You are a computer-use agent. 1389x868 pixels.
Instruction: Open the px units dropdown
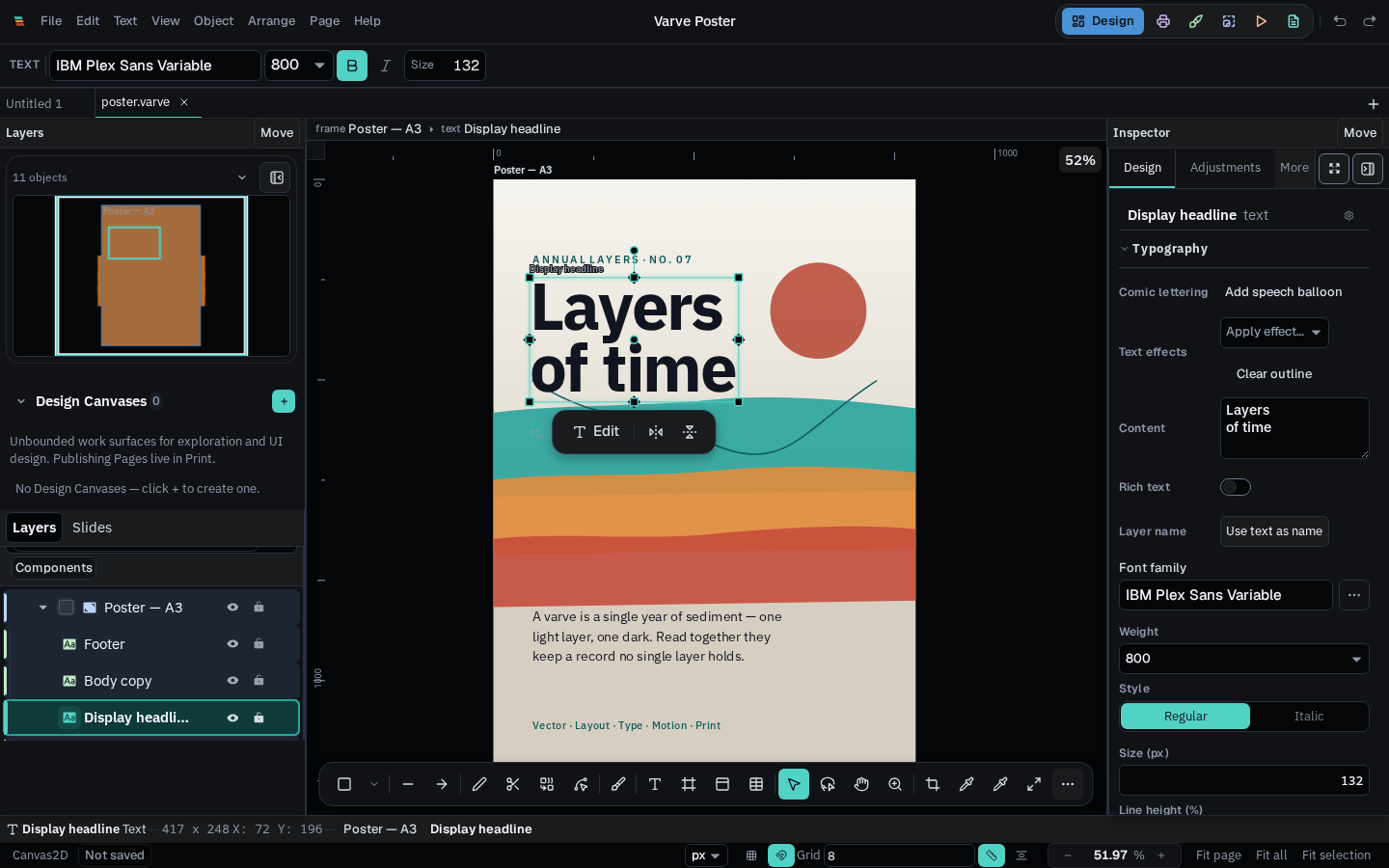pos(707,855)
